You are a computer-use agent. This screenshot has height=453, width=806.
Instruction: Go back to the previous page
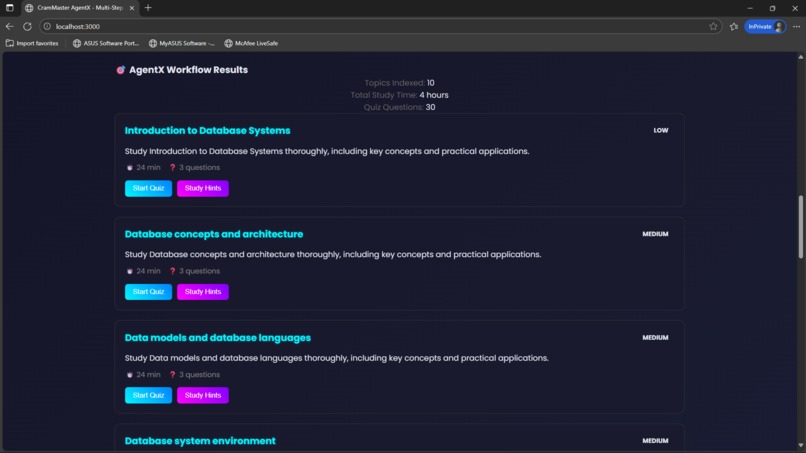(10, 26)
